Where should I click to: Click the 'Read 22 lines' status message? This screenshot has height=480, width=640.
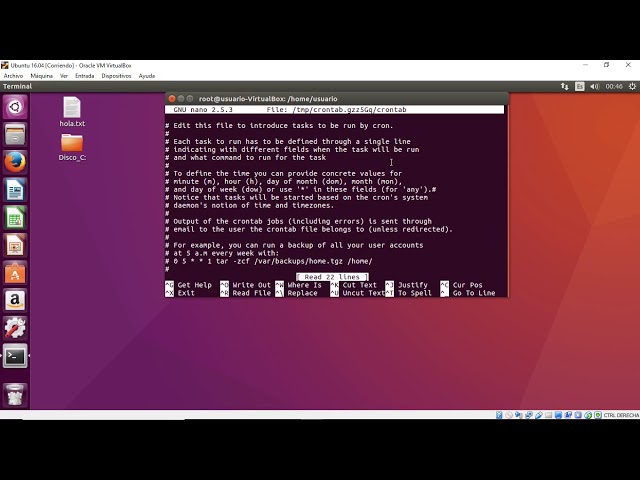coord(332,277)
